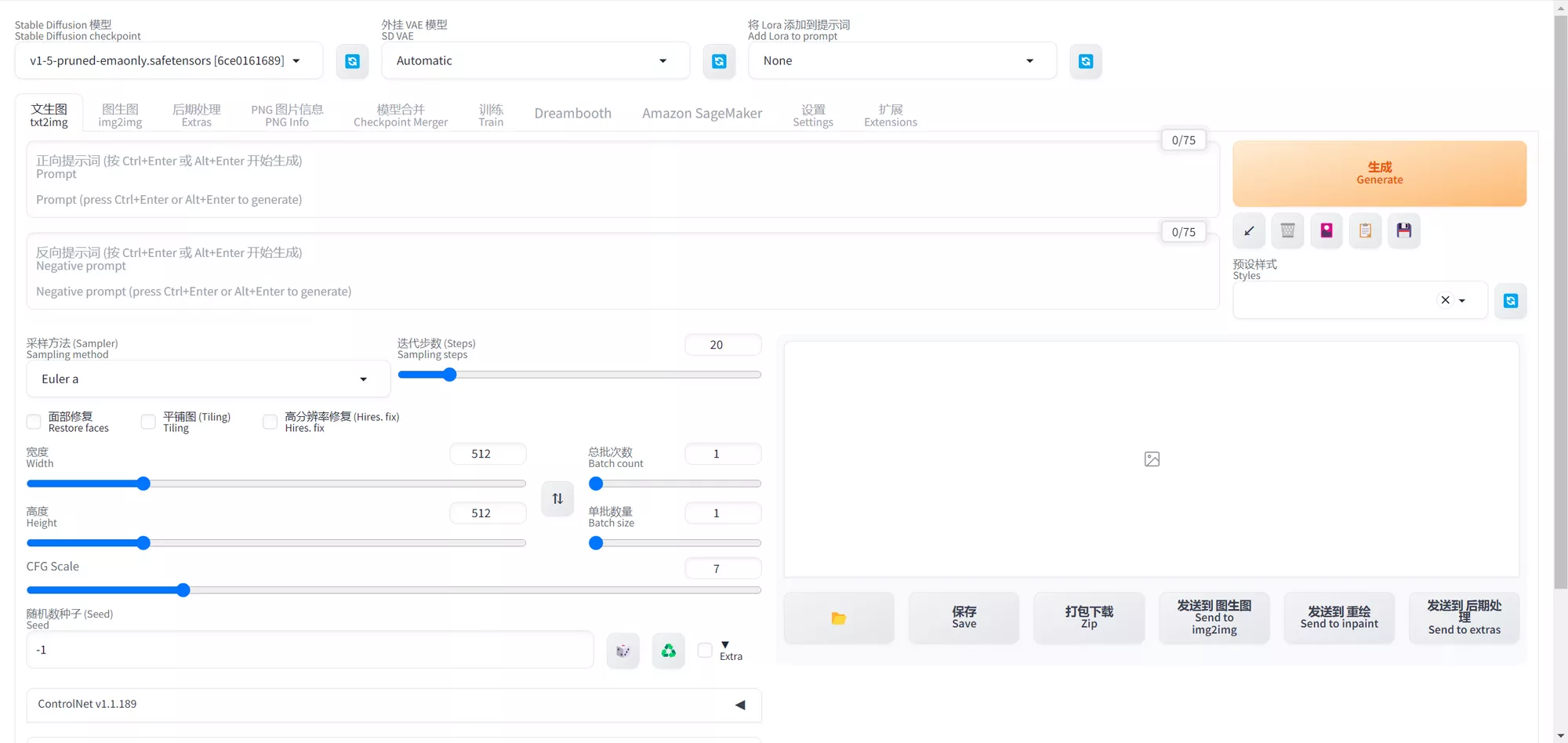The height and width of the screenshot is (743, 1568).
Task: Toggle the Tiling checkbox
Action: 148,422
